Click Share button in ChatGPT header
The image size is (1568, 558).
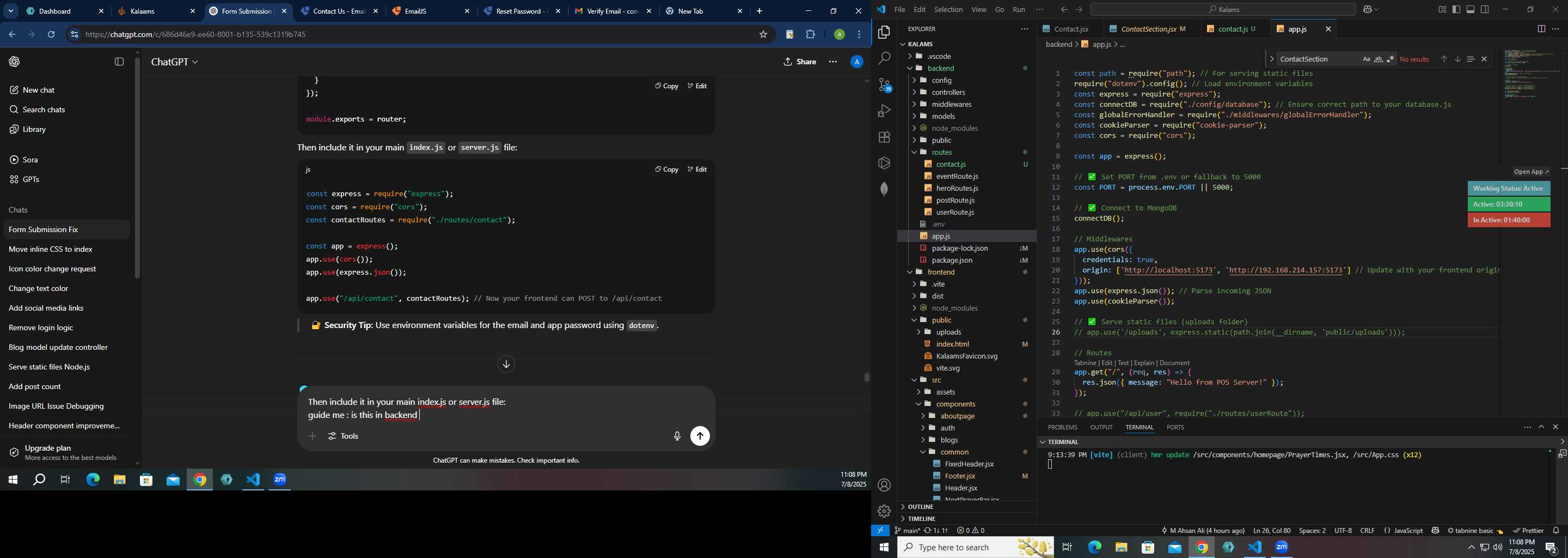(800, 62)
